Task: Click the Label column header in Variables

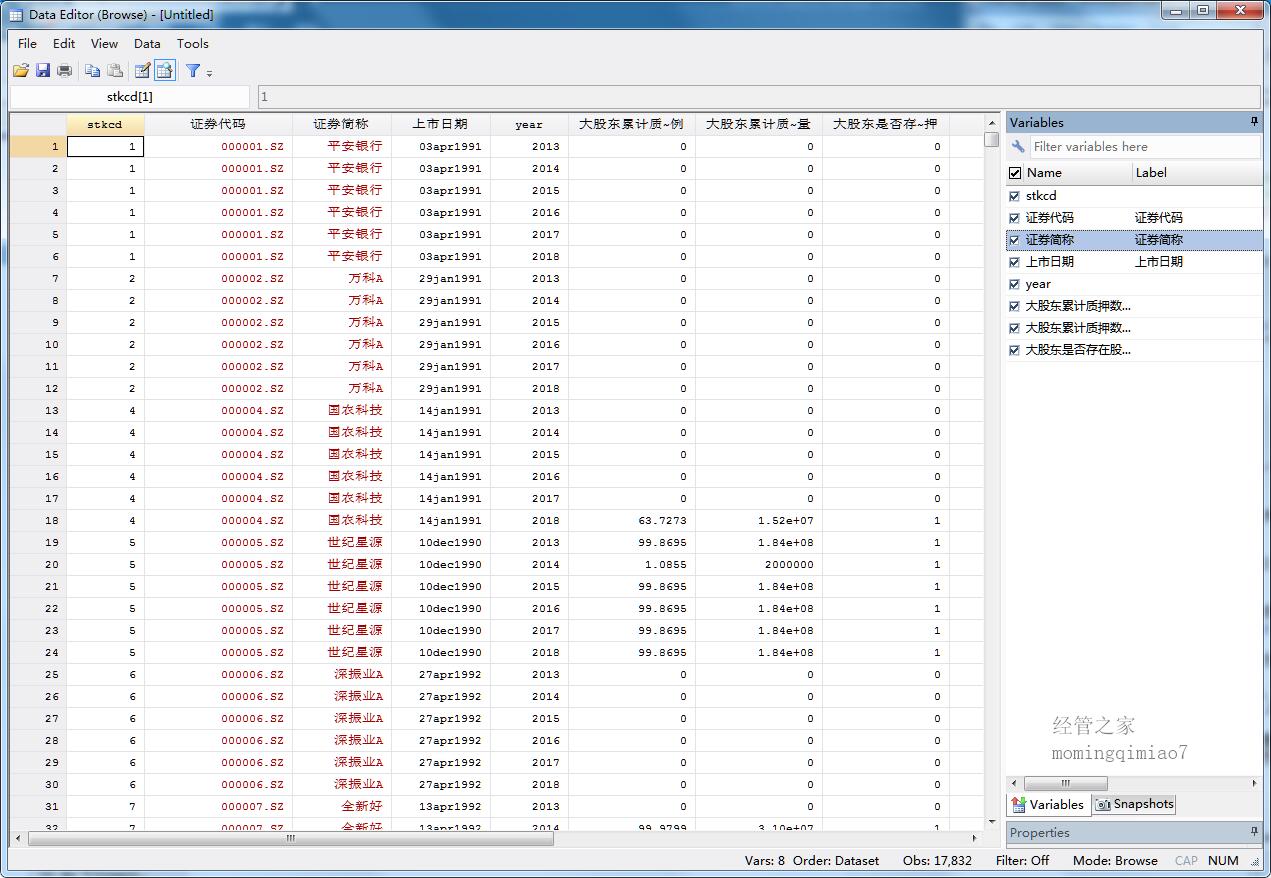Action: pos(1151,173)
